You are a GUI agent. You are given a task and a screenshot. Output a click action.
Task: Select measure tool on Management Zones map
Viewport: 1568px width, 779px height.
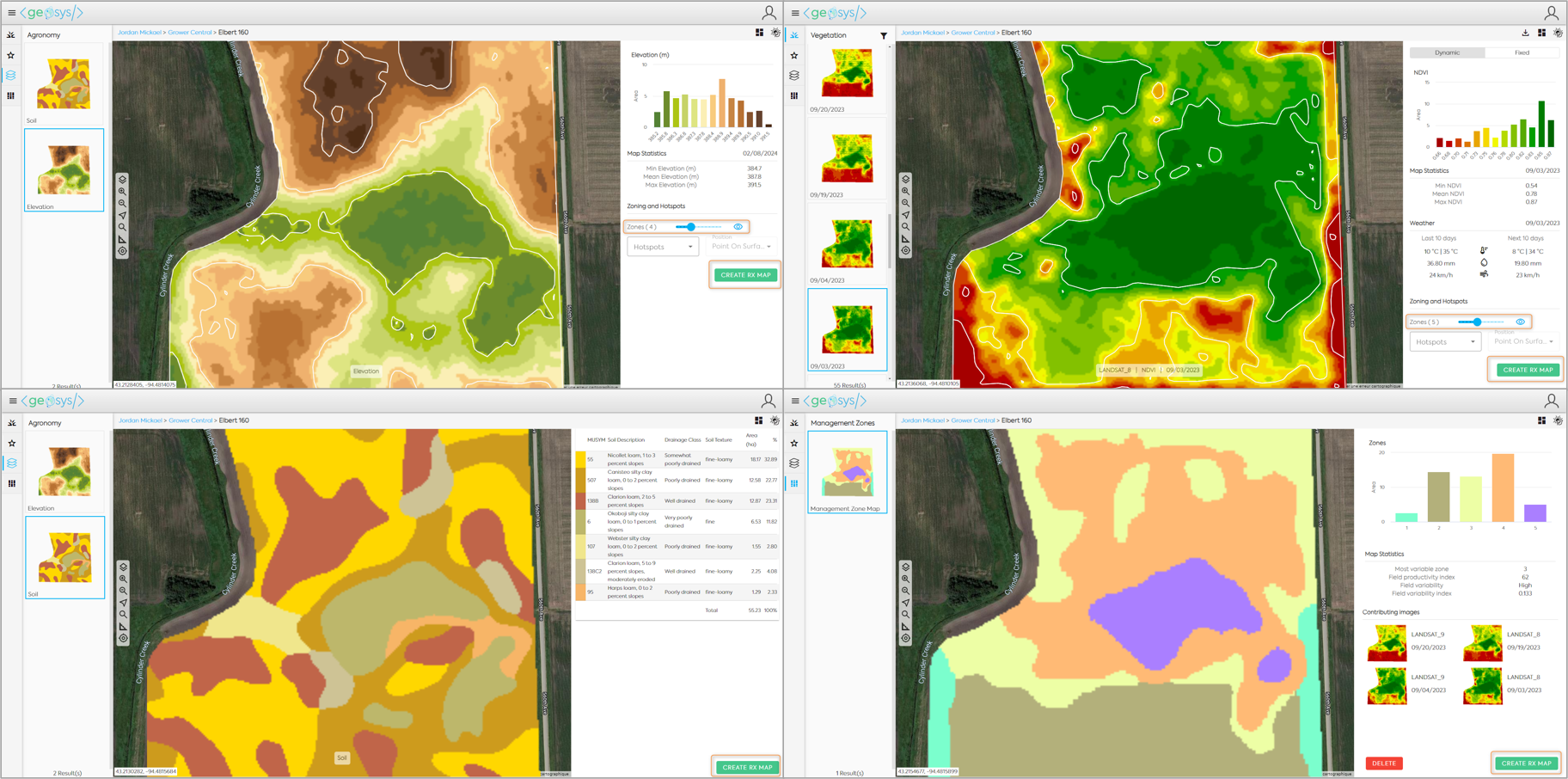click(905, 627)
